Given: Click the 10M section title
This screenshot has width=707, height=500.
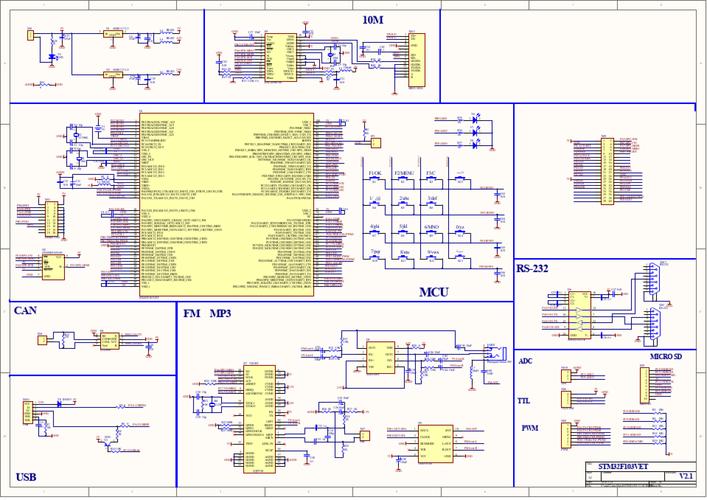Looking at the screenshot, I should (372, 20).
